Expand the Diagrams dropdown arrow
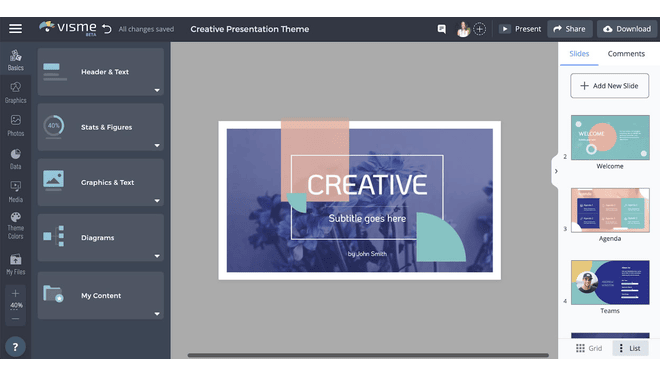Viewport: 660px width, 377px height. tap(157, 256)
